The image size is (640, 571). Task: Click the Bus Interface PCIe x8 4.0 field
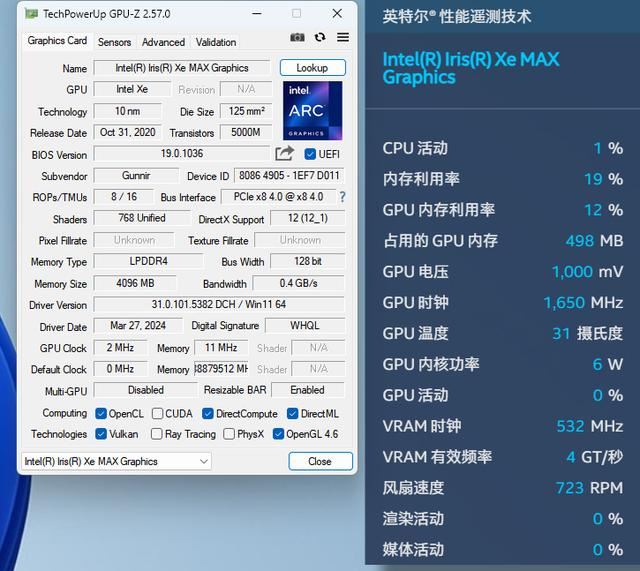pos(278,197)
